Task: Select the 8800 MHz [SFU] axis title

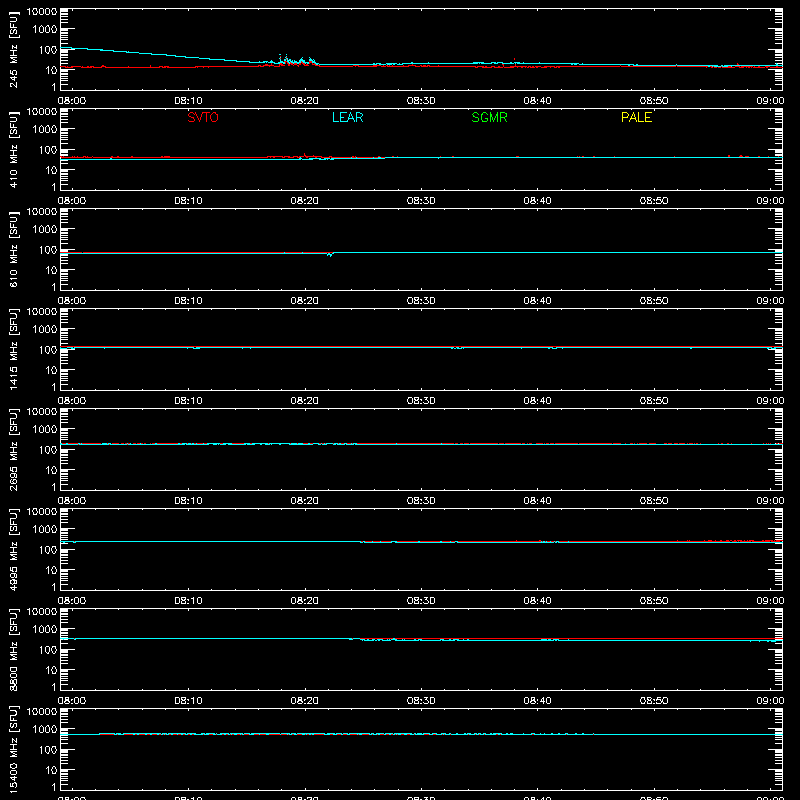Action: (13, 649)
